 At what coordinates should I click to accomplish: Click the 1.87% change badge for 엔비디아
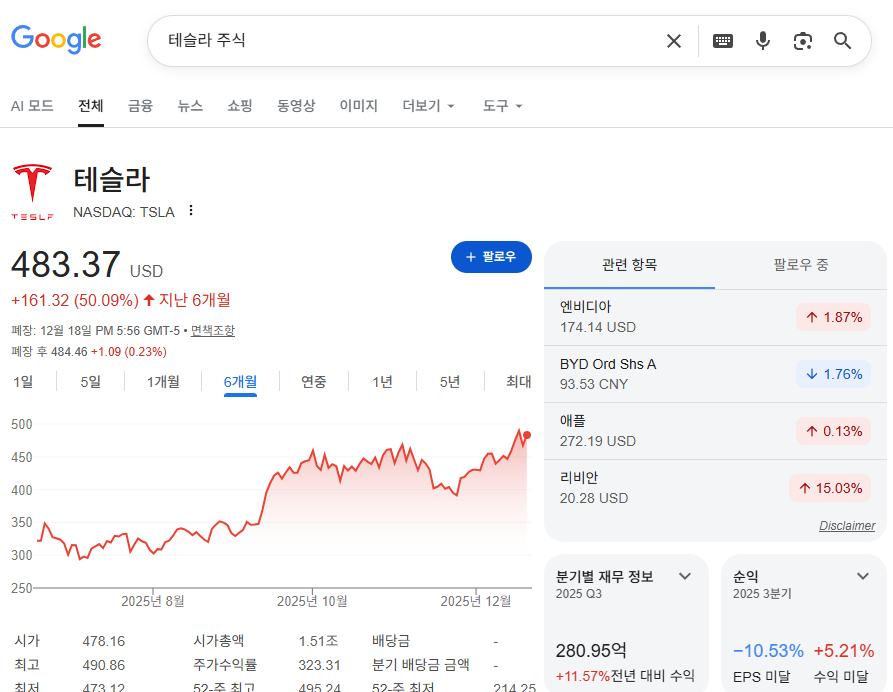[834, 317]
